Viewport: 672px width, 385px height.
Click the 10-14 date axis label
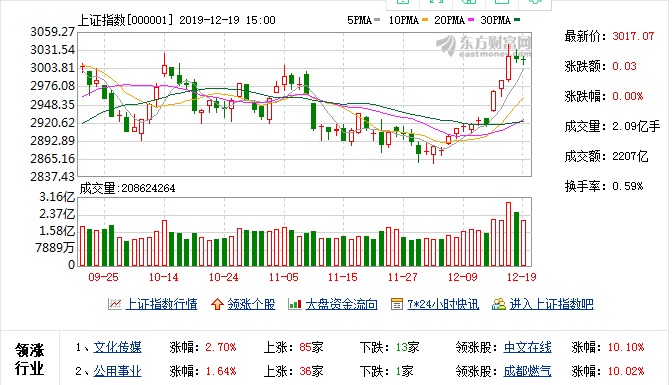pyautogui.click(x=163, y=277)
